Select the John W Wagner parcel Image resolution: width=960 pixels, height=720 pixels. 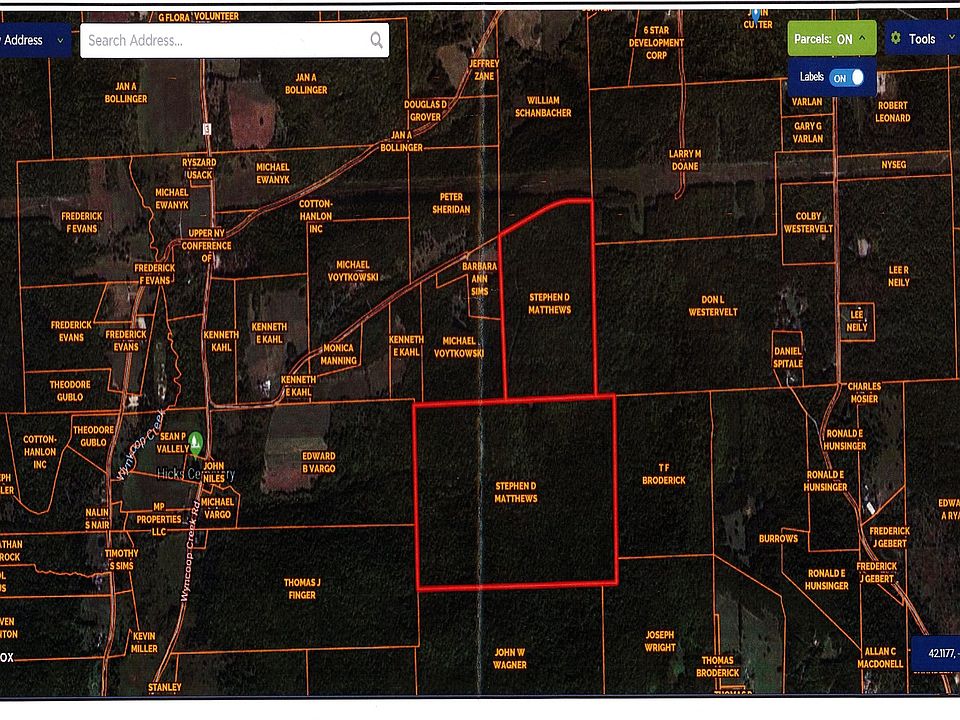[509, 658]
